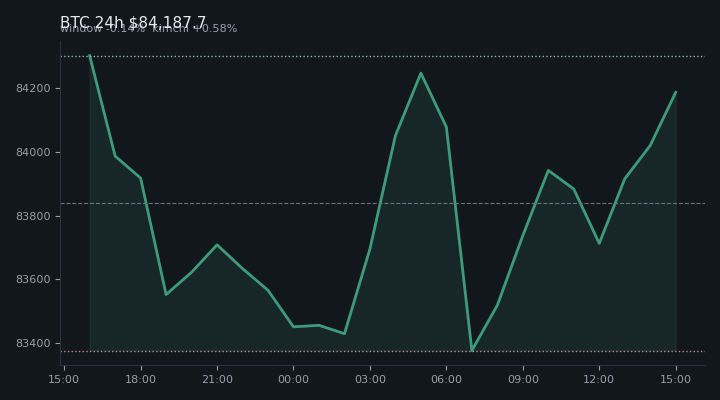Image resolution: width=720 pixels, height=400 pixels.
Task: Click the final price point at 15:00
Action: point(676,92)
